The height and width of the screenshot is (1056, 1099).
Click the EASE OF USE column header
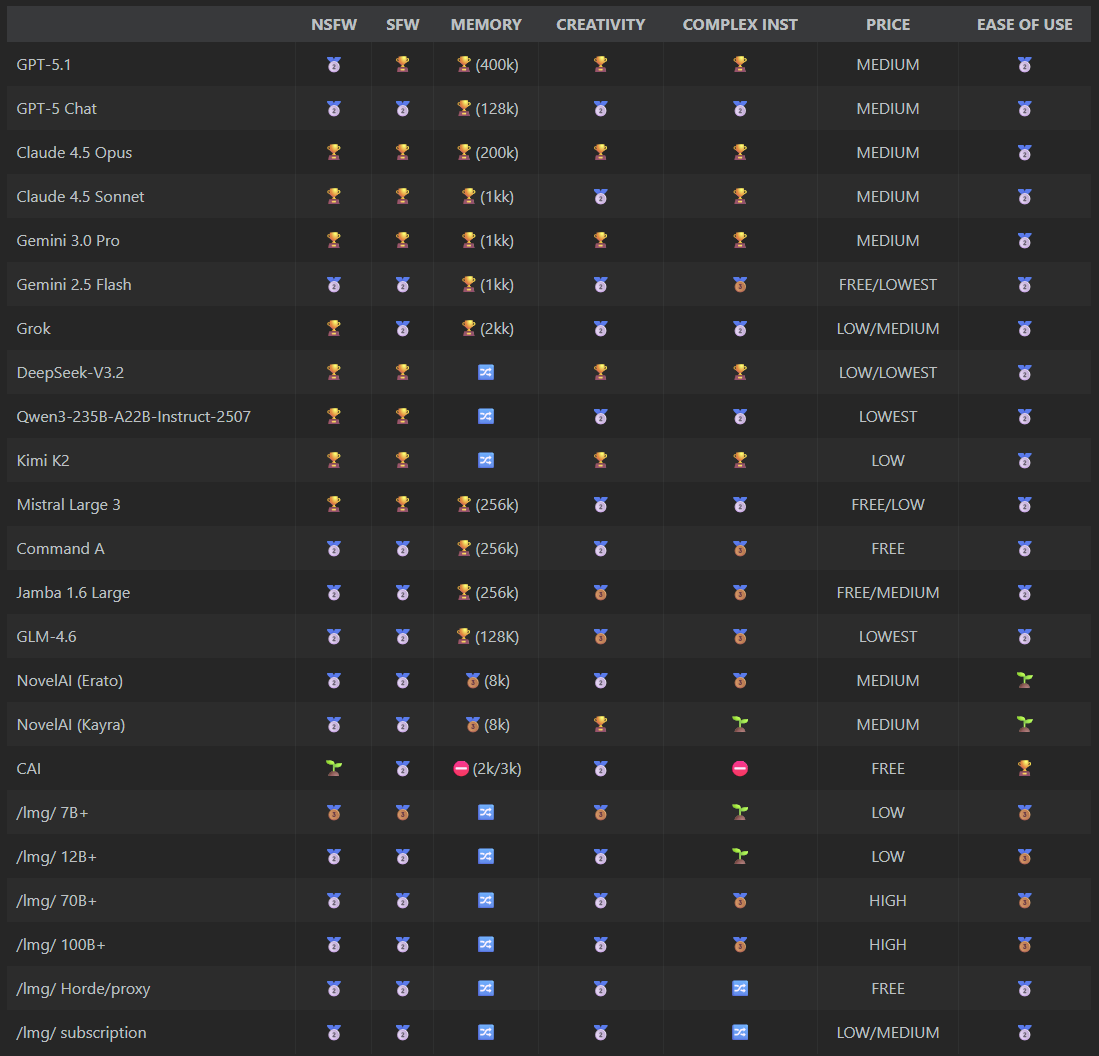(1024, 24)
